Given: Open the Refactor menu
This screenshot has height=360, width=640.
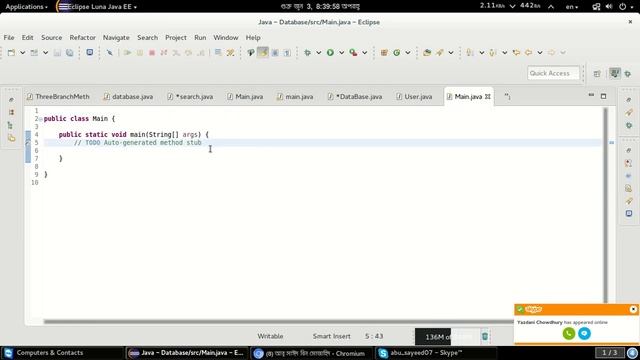Looking at the screenshot, I should click(x=82, y=38).
